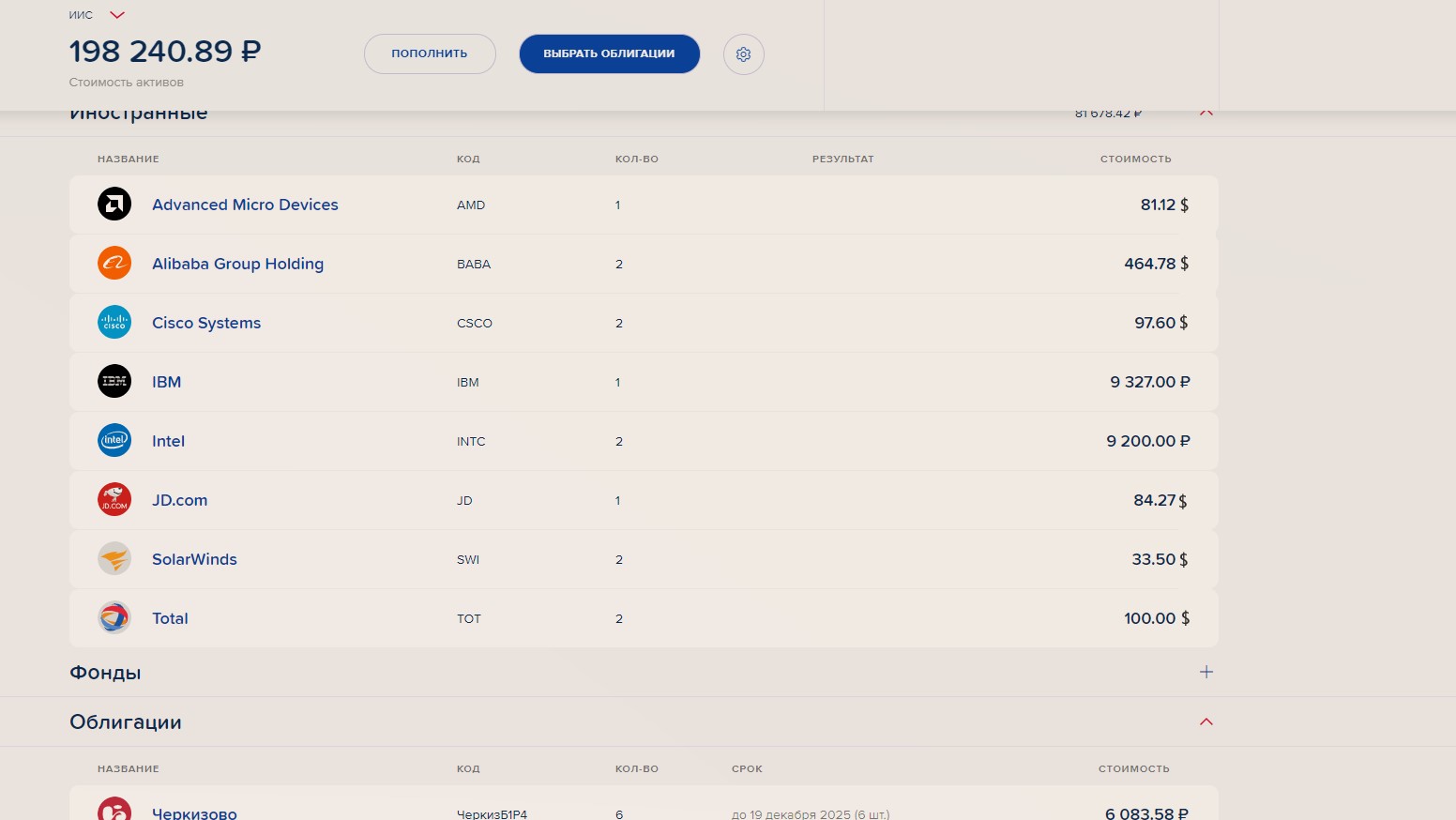Open the JD.com stock name link

tap(180, 500)
